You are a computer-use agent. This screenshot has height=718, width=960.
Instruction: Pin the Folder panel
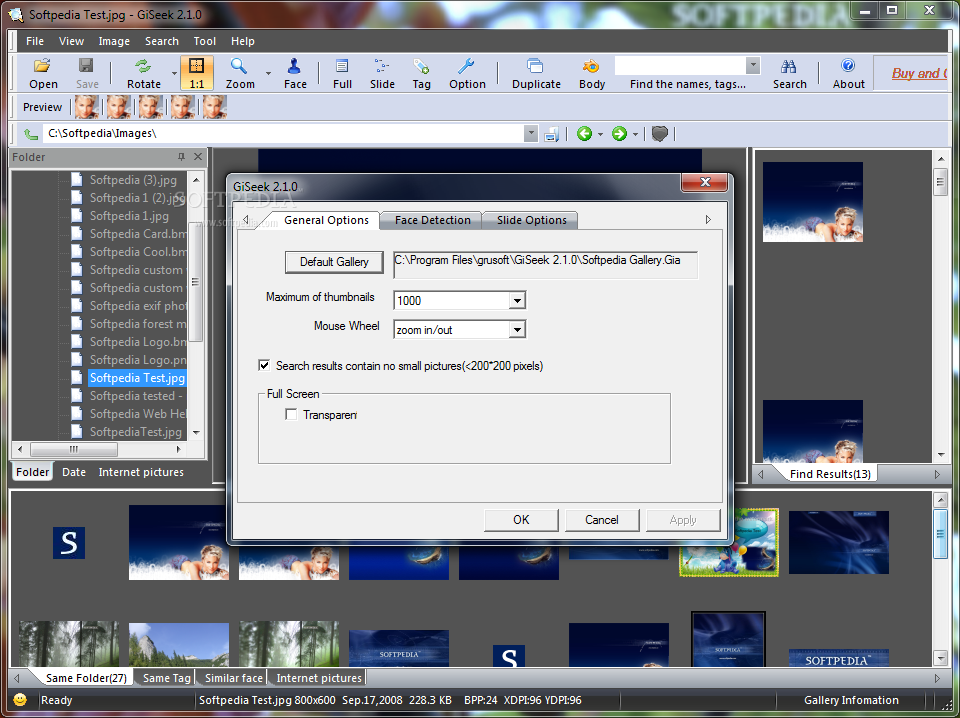181,157
